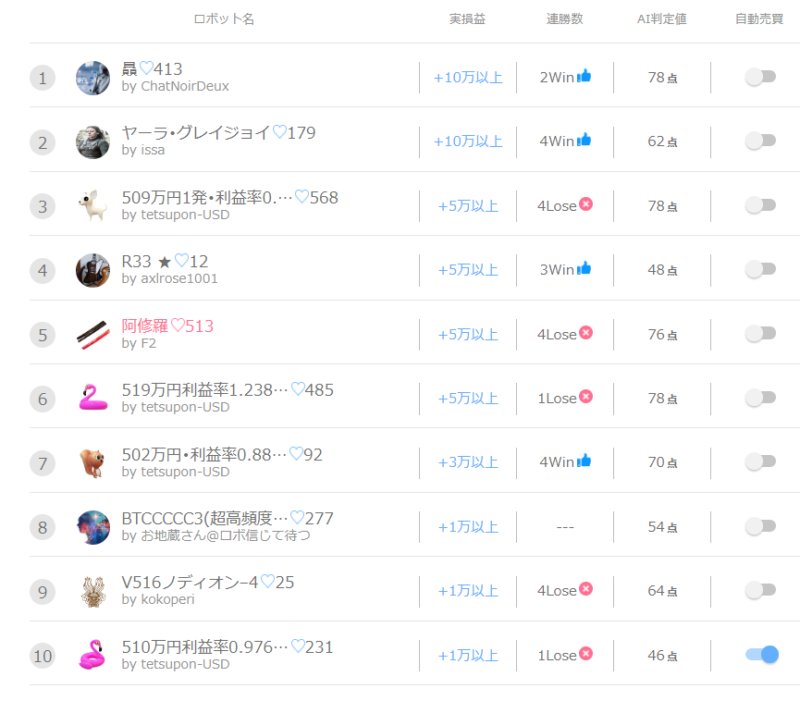Viewport: 800px width, 701px height.
Task: Disable the auto-trading toggle for rank 10
Action: (762, 654)
